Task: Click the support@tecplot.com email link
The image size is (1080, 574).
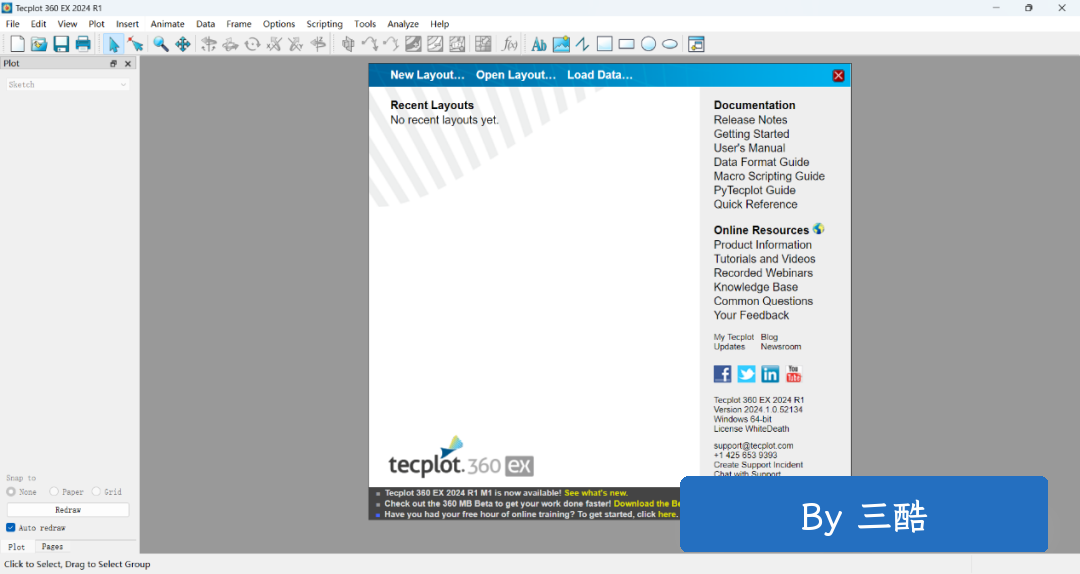Action: (754, 446)
